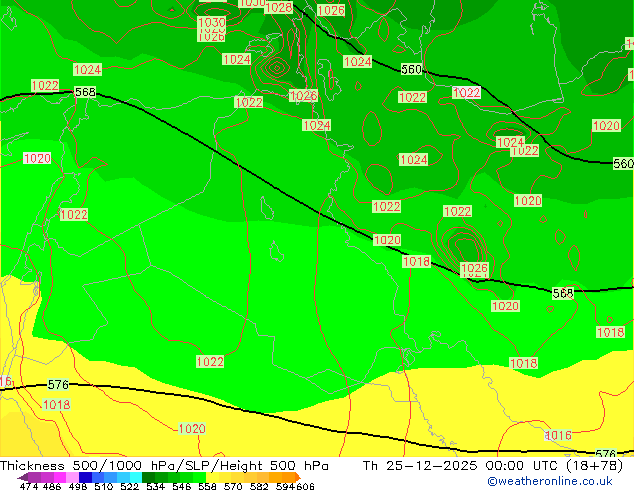Click legend value '510'
The width and height of the screenshot is (634, 490).
pos(104,486)
